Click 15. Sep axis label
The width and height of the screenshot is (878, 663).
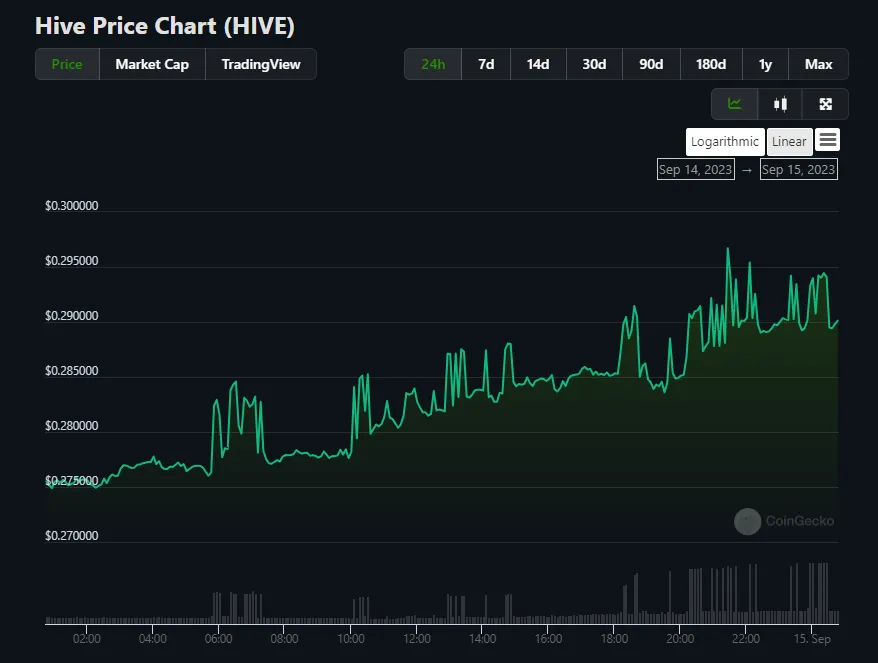[x=812, y=638]
